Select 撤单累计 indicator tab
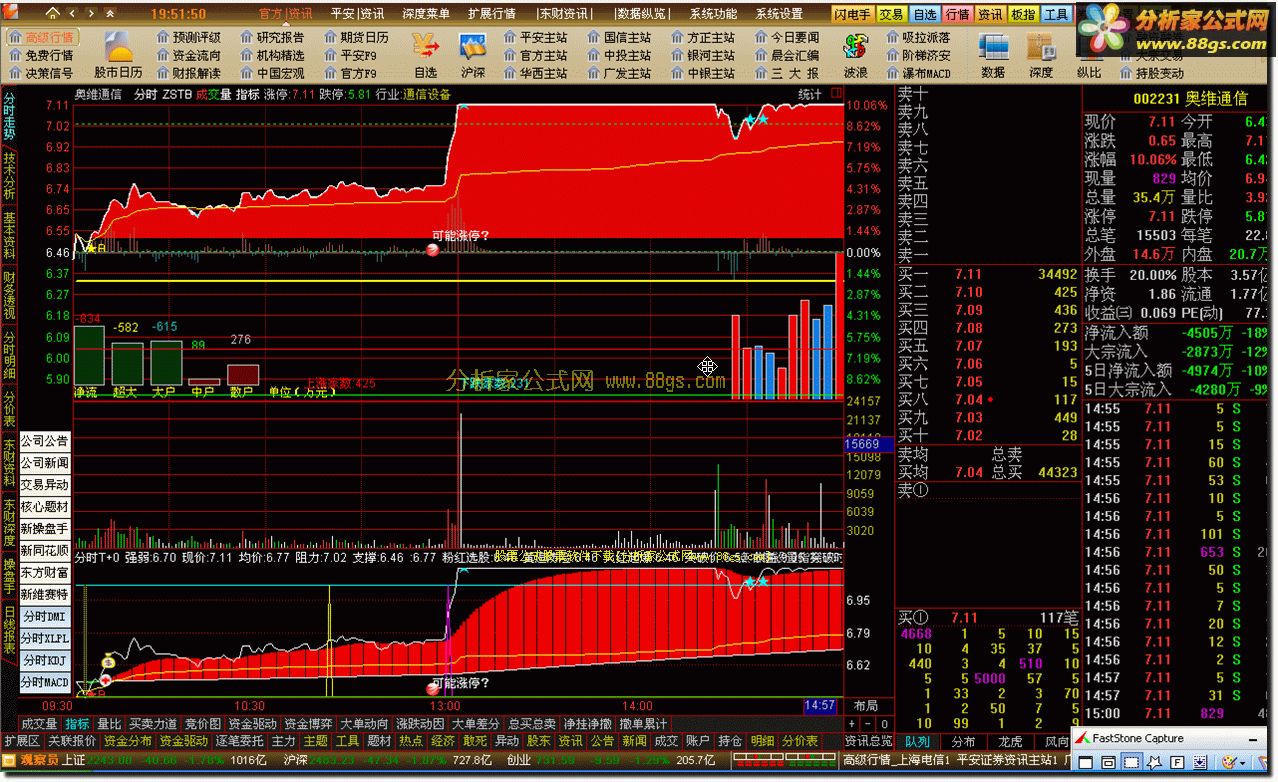This screenshot has width=1278, height=782. 644,724
